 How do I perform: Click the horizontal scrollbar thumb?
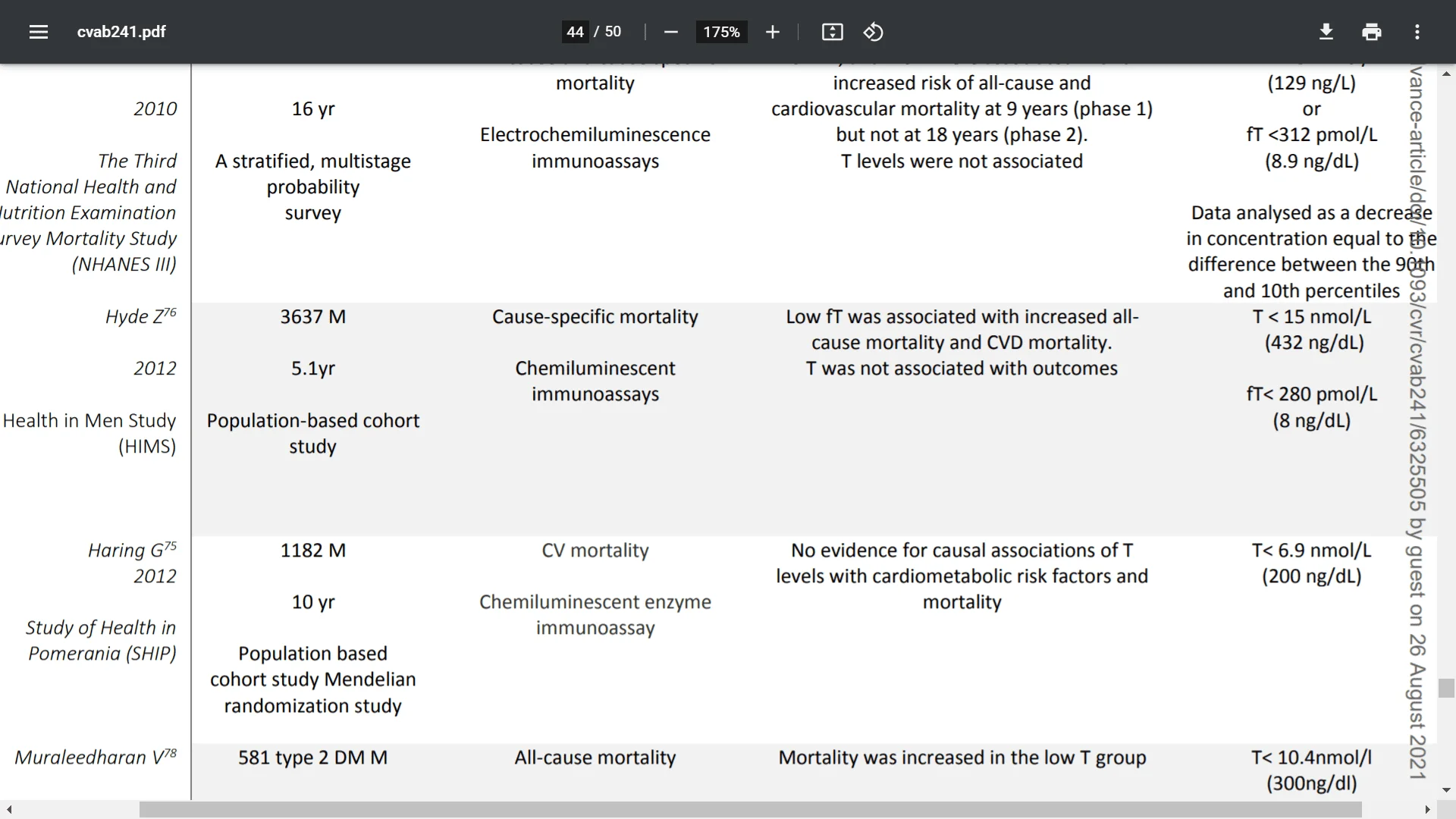pyautogui.click(x=751, y=810)
